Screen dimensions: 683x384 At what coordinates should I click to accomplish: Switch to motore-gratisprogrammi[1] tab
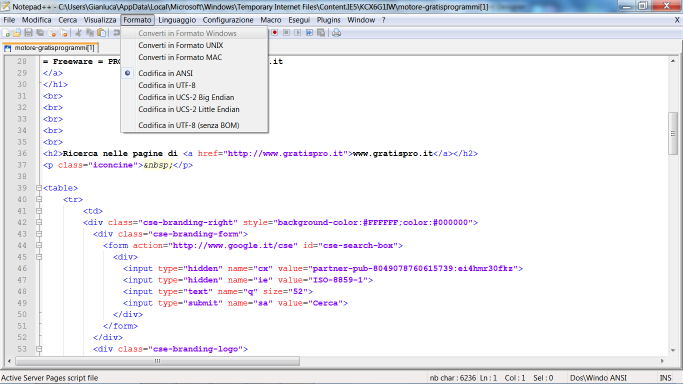pyautogui.click(x=50, y=48)
